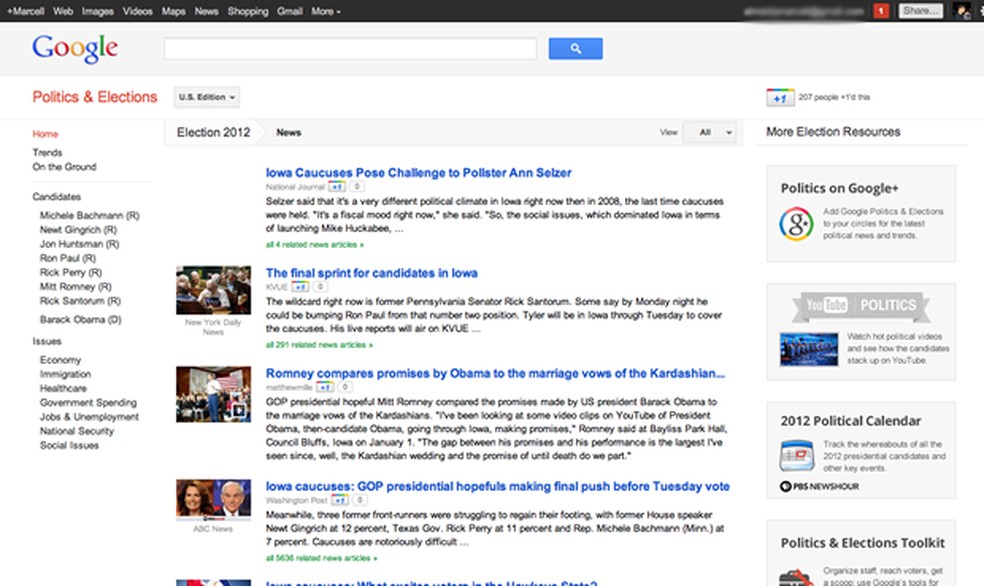Click the 2012 Political Calendar icon

click(x=796, y=456)
